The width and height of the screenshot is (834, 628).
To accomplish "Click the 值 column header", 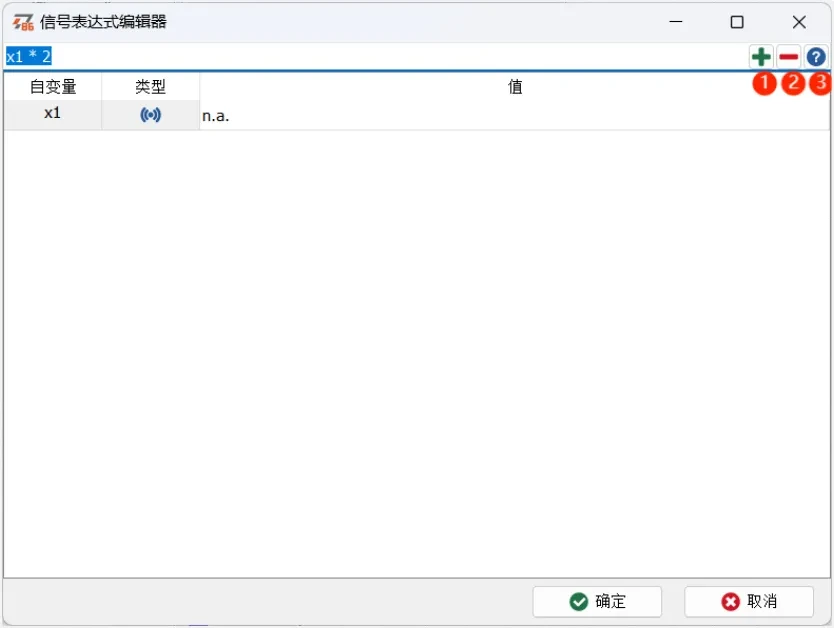I will click(514, 87).
